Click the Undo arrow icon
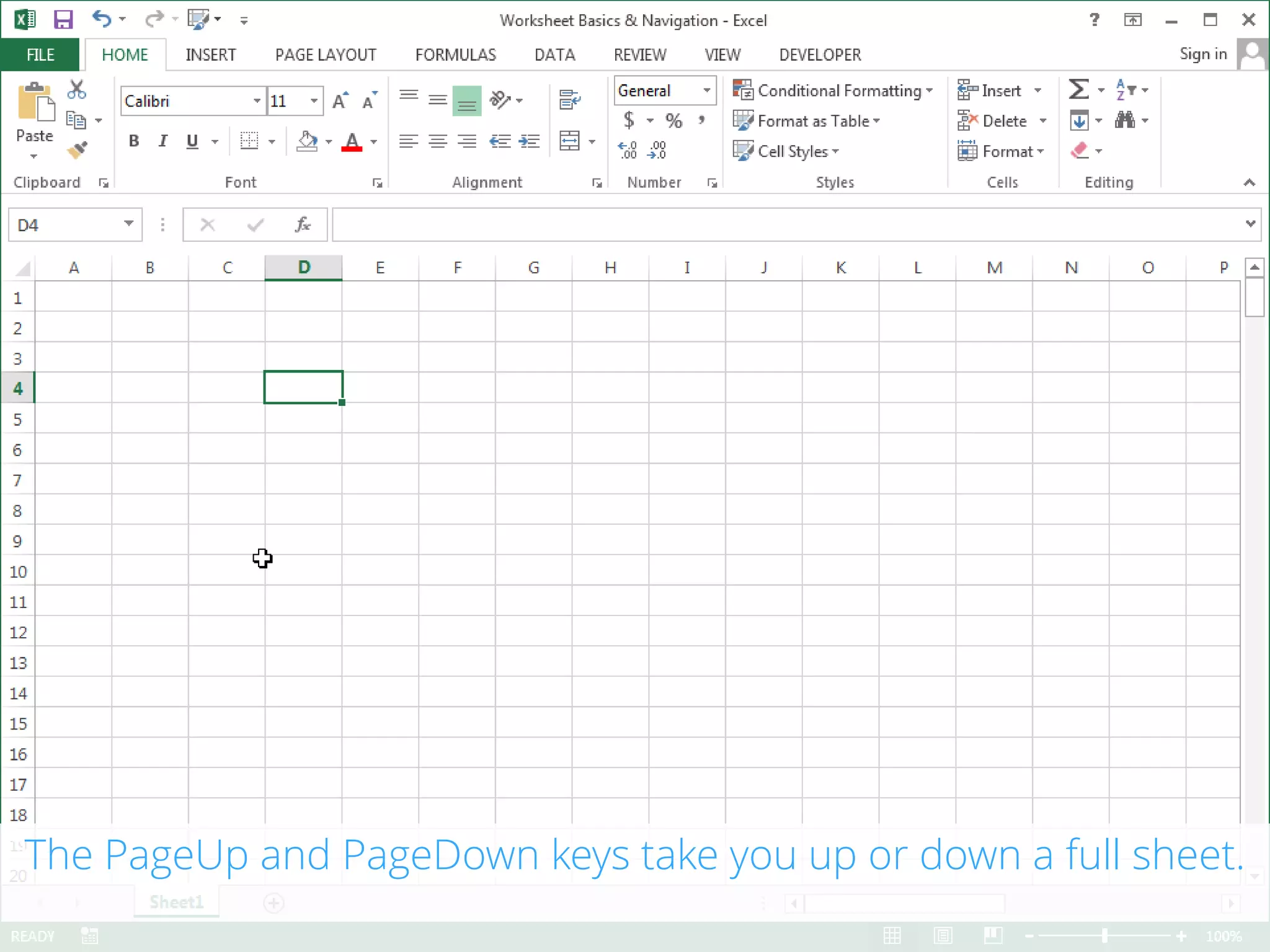This screenshot has height=952, width=1270. pyautogui.click(x=102, y=19)
